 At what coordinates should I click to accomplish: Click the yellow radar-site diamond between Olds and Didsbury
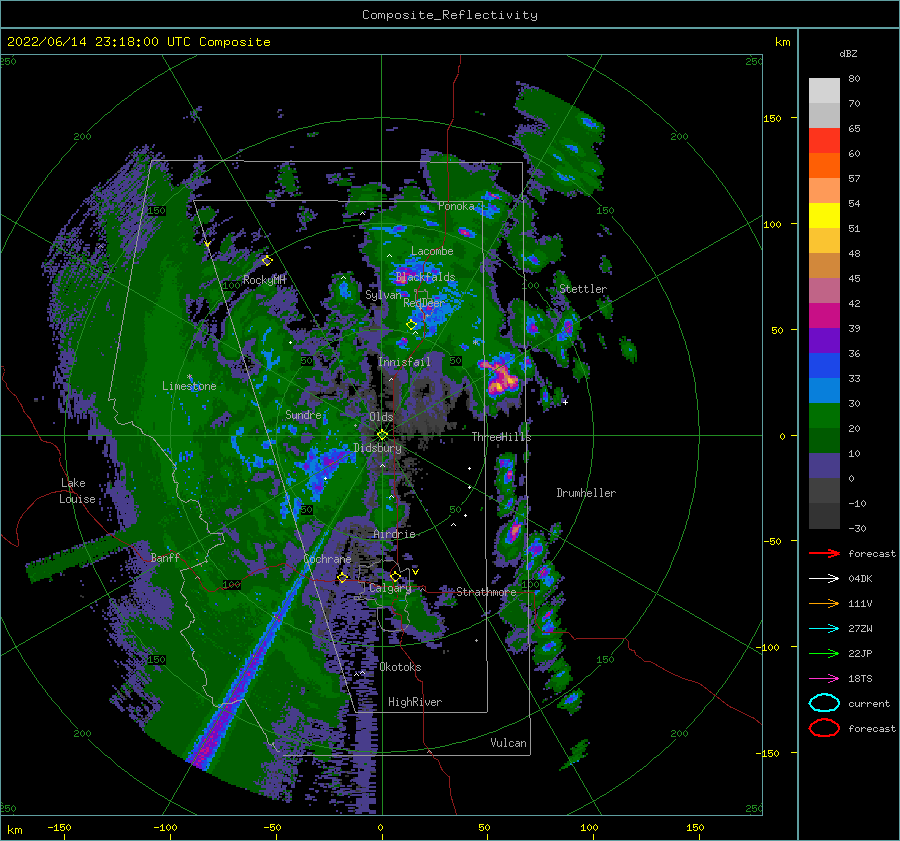click(382, 435)
